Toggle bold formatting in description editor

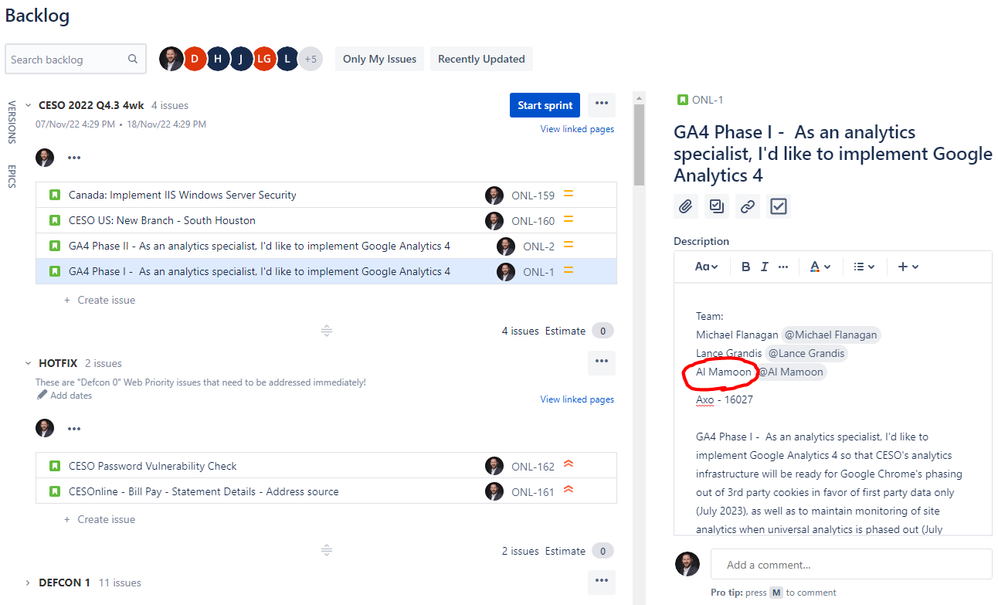(x=745, y=267)
